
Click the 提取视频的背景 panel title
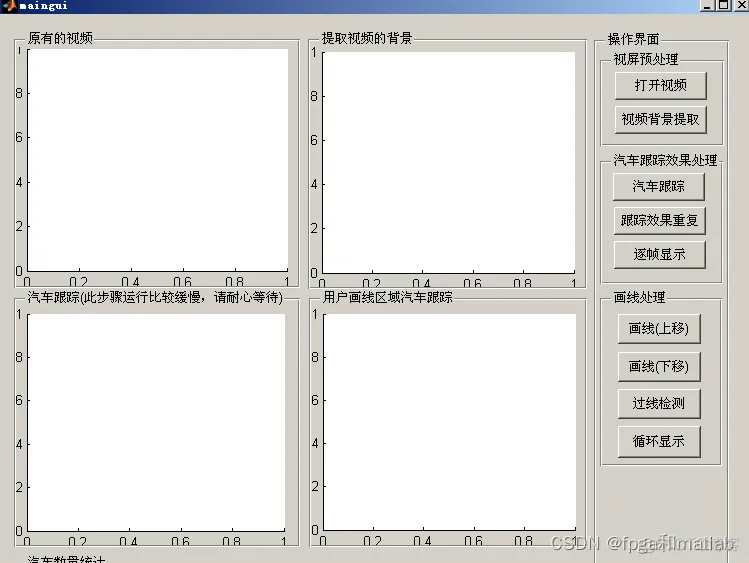point(367,38)
